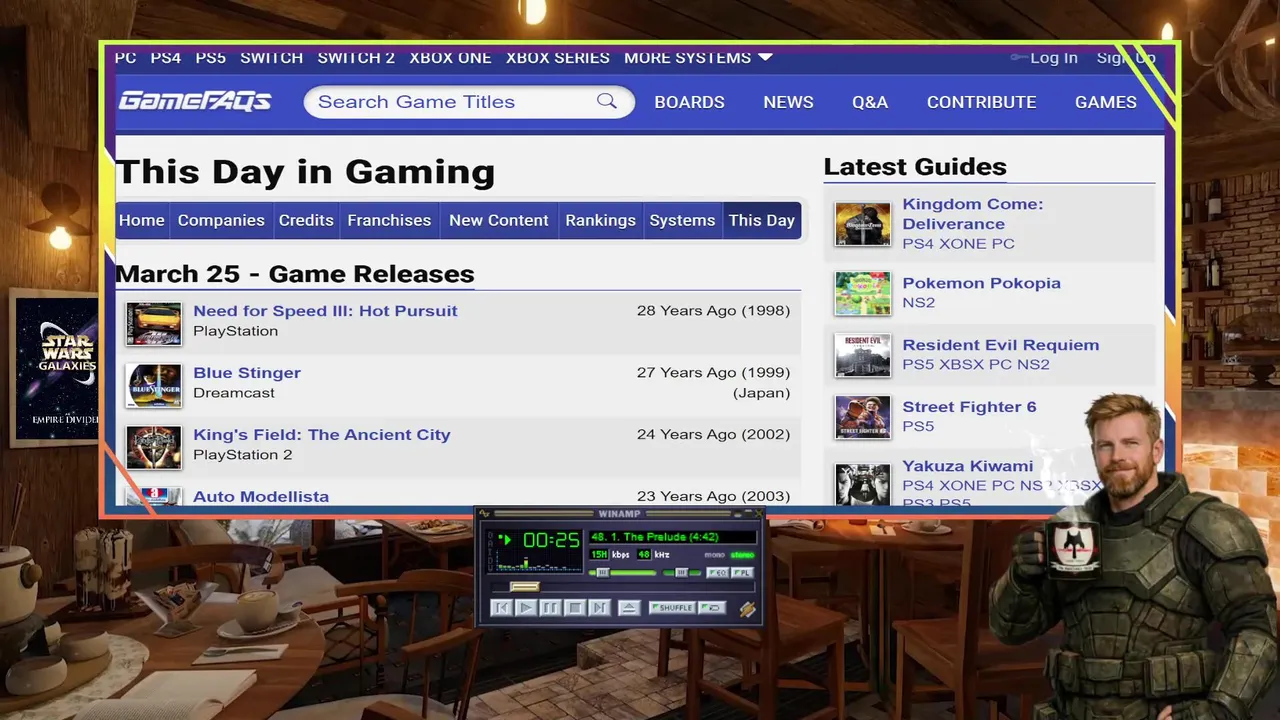Open the BOARDS menu
The height and width of the screenshot is (720, 1280).
pyautogui.click(x=689, y=102)
